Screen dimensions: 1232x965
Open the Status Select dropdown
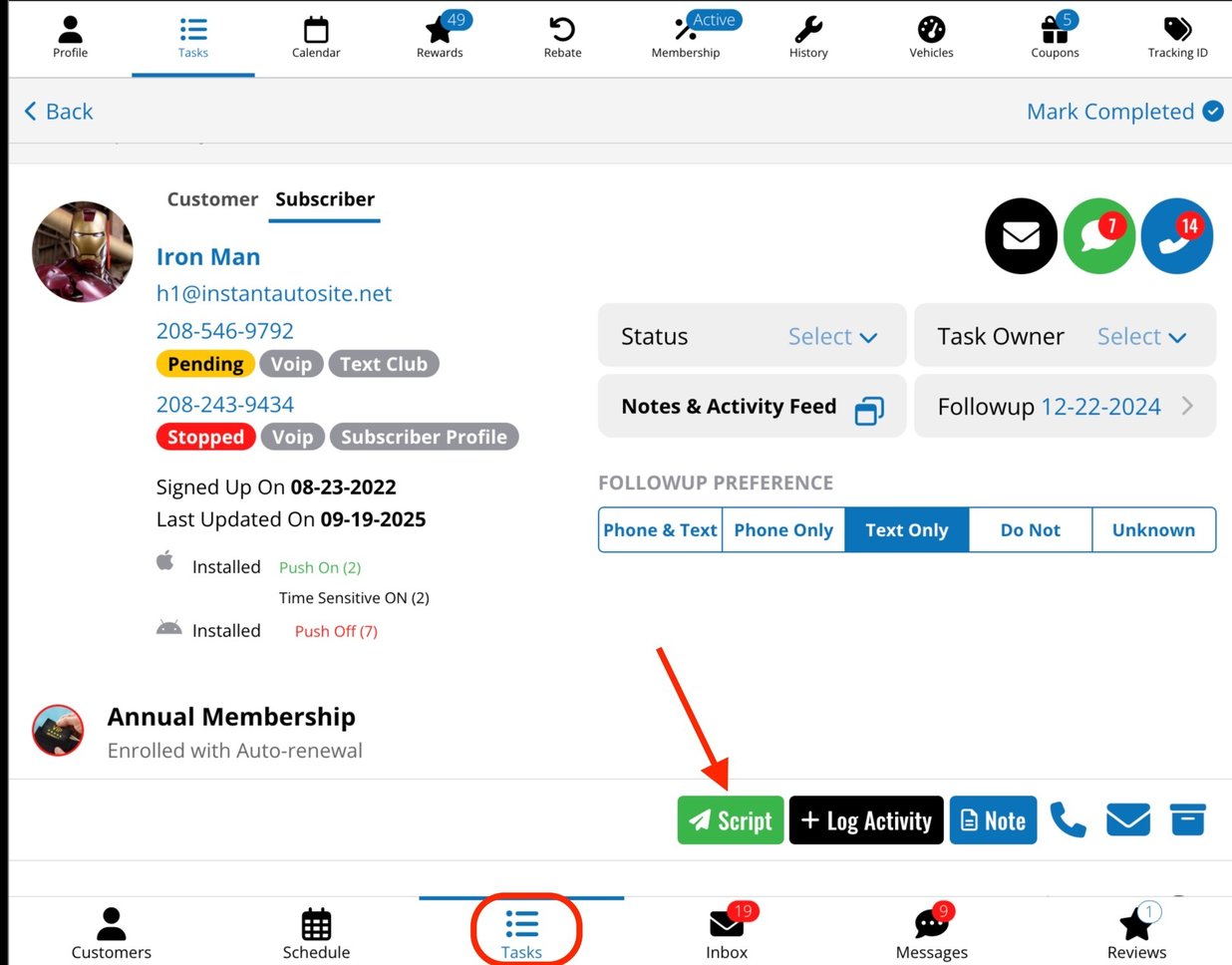coord(832,337)
